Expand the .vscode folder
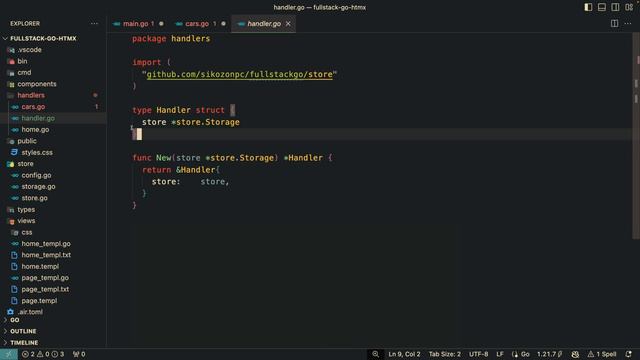Viewport: 640px width, 360px height. (29, 50)
